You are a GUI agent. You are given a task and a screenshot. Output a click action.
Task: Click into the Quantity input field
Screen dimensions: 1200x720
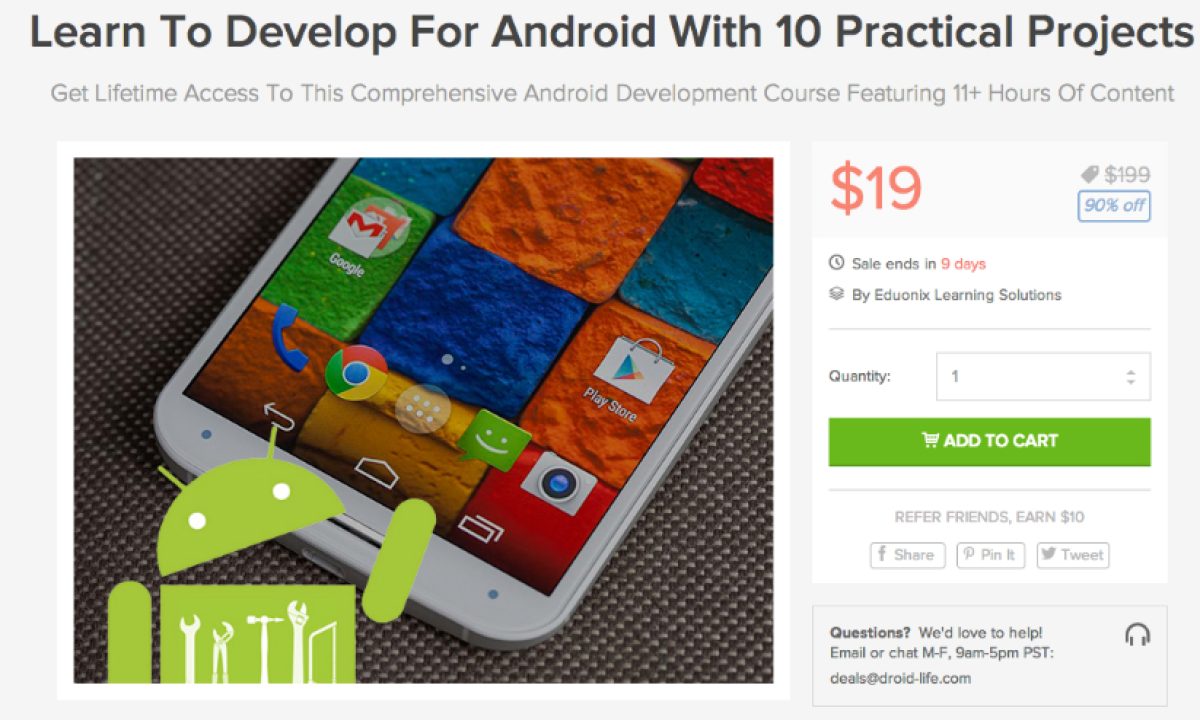point(1043,377)
